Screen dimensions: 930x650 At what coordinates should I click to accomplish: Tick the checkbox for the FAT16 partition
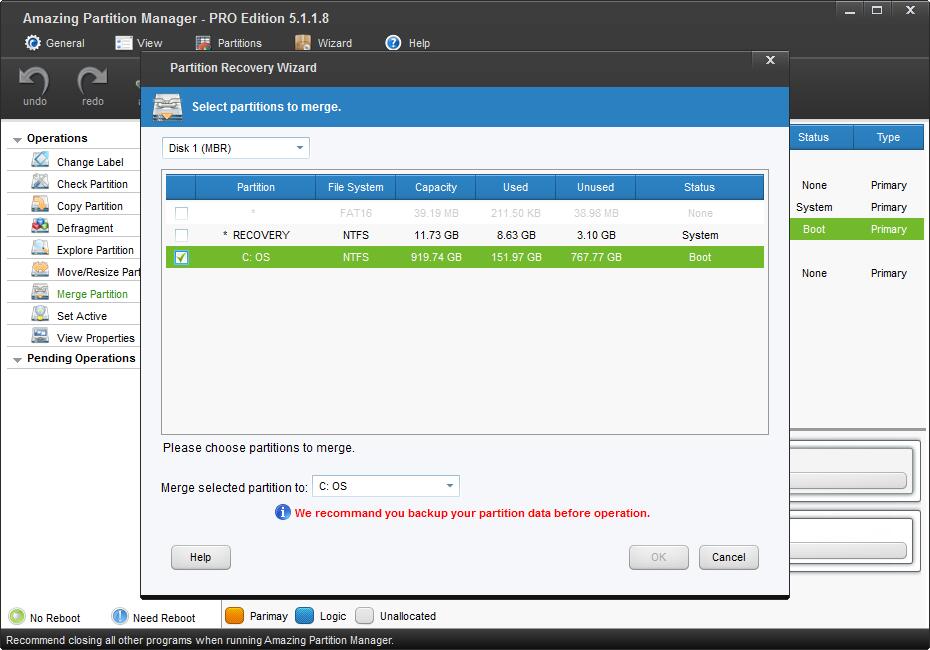pos(181,213)
